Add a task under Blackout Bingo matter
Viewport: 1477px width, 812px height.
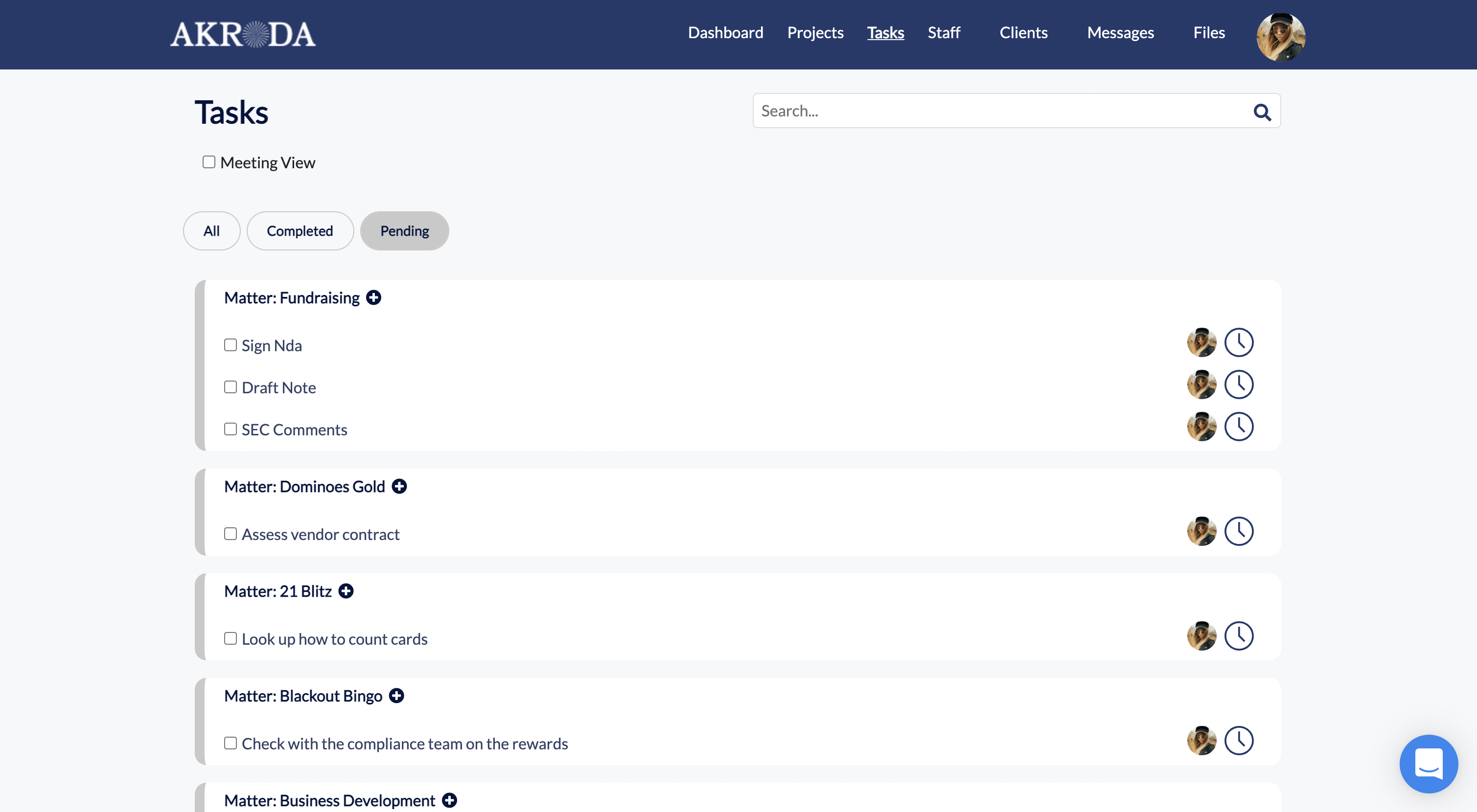pyautogui.click(x=396, y=695)
